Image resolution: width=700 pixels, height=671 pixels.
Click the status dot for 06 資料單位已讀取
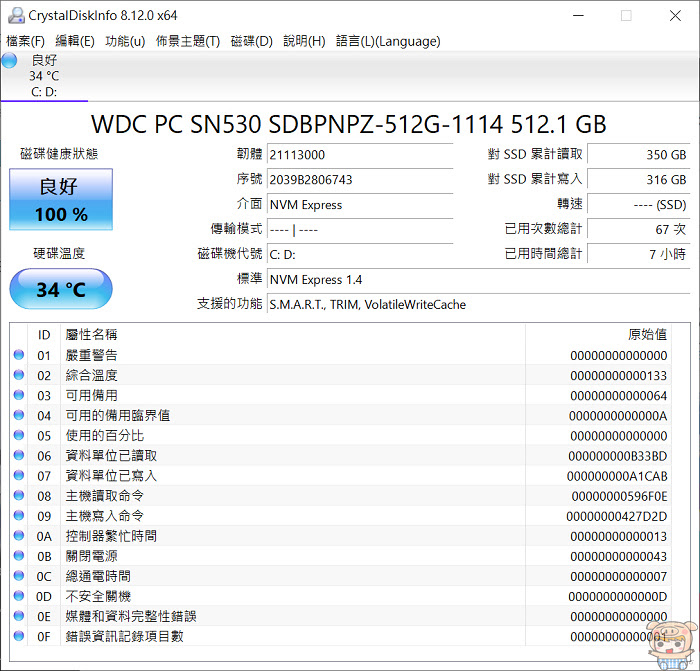tap(19, 455)
